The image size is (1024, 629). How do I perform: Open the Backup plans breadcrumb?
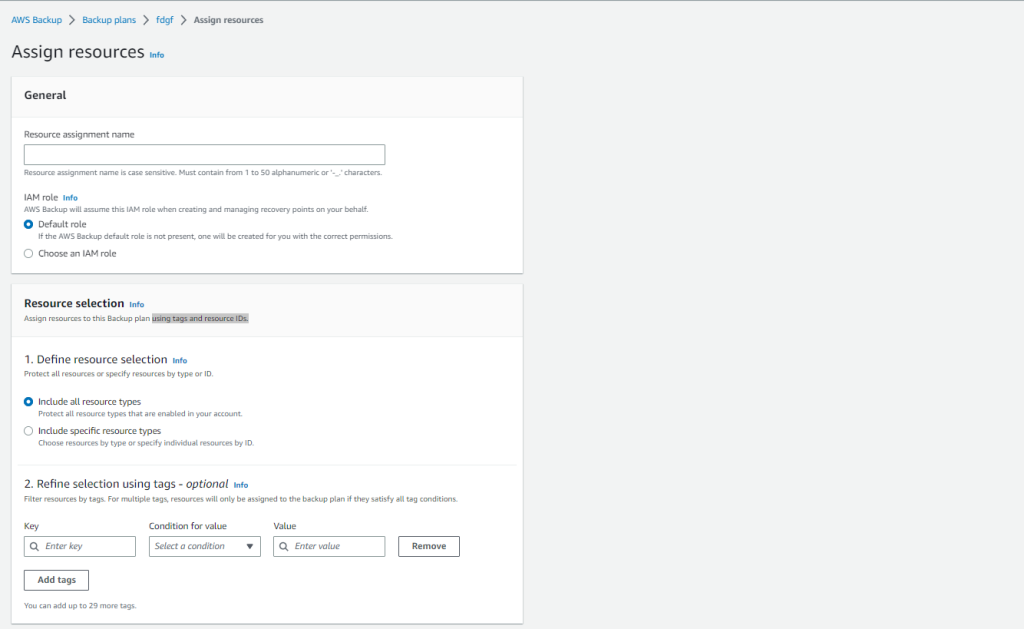[111, 20]
